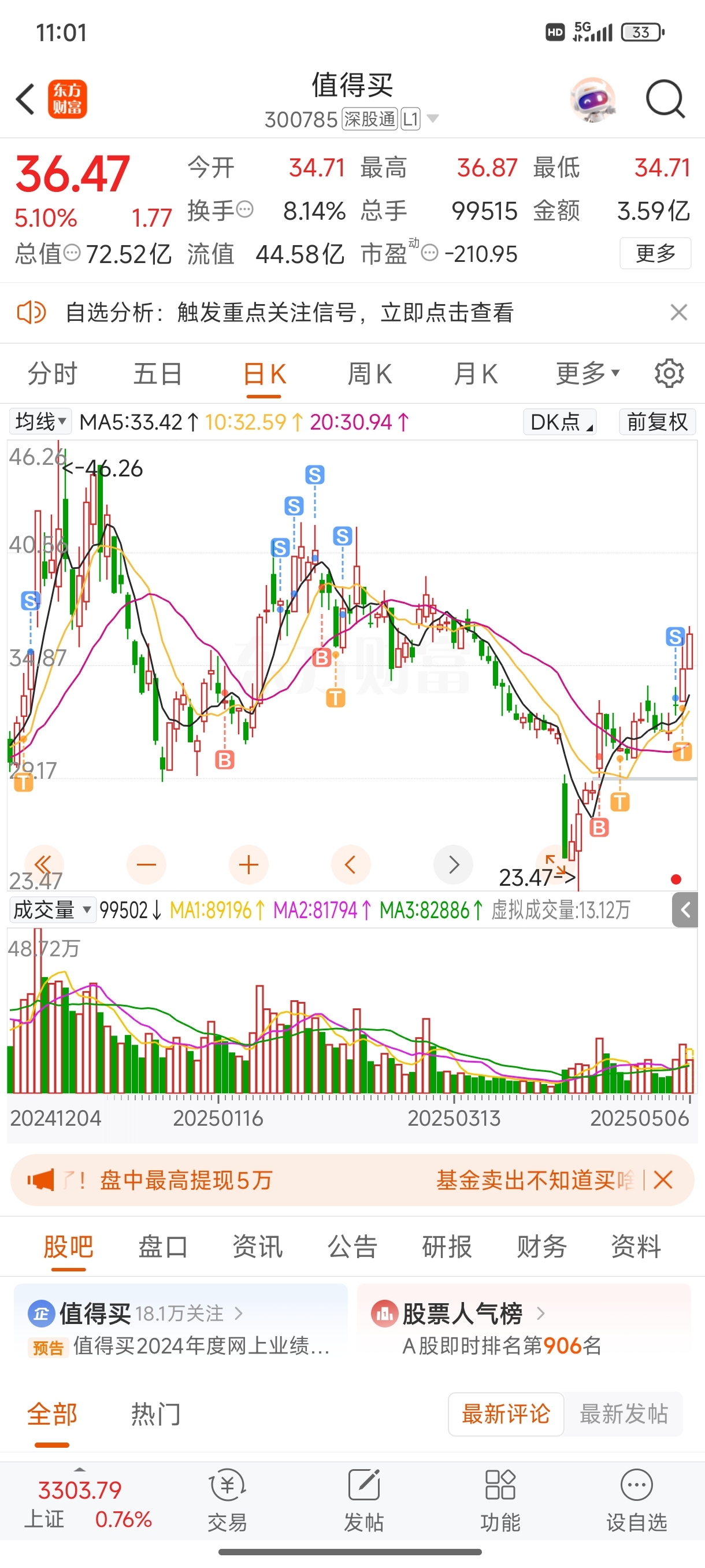Shift the chart left with arrow button

pyautogui.click(x=351, y=864)
